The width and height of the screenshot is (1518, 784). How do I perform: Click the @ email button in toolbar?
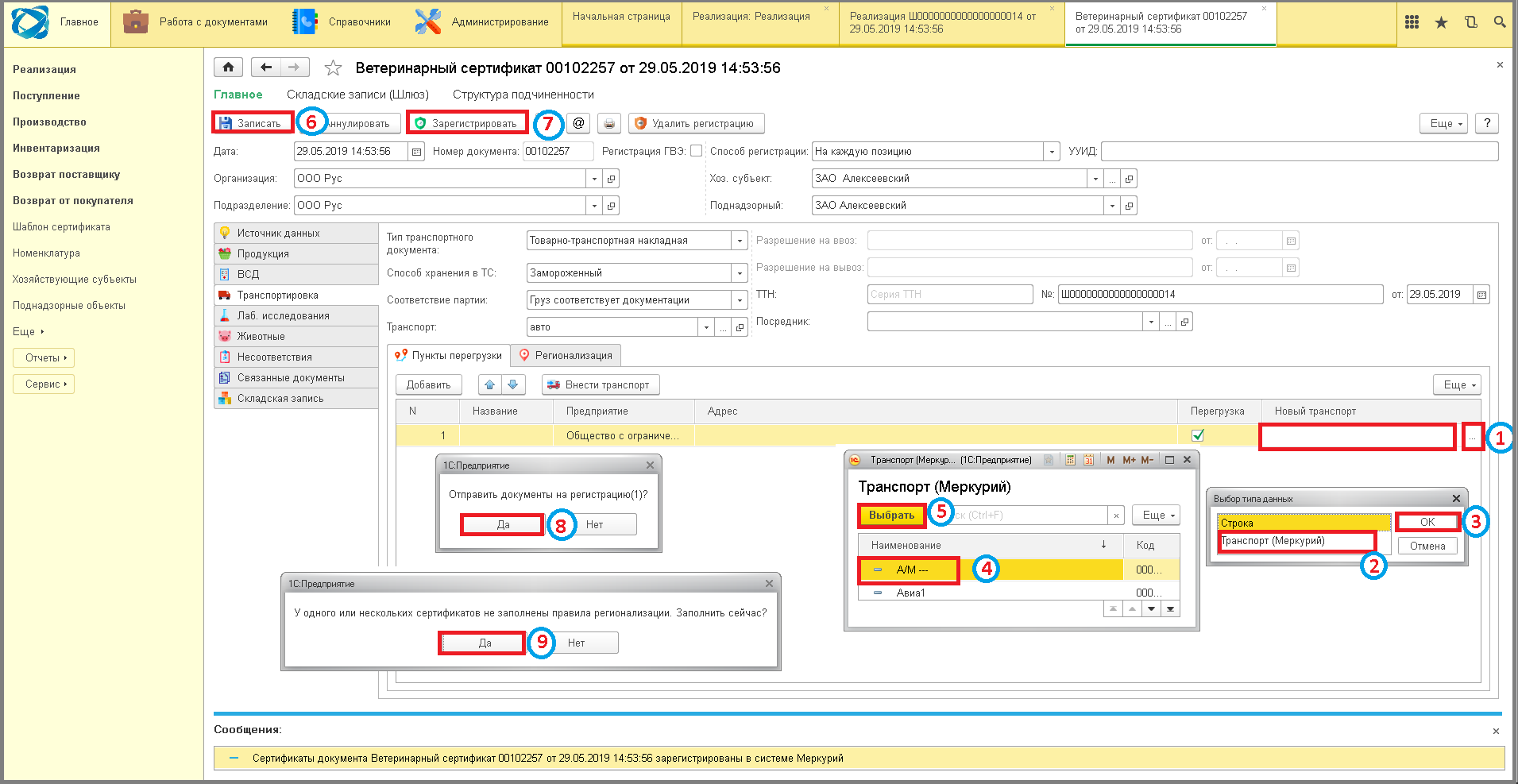578,123
